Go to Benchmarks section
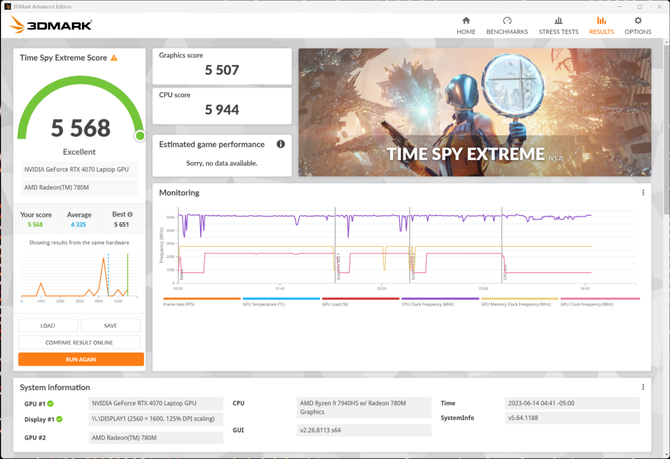The width and height of the screenshot is (670, 459). point(507,26)
